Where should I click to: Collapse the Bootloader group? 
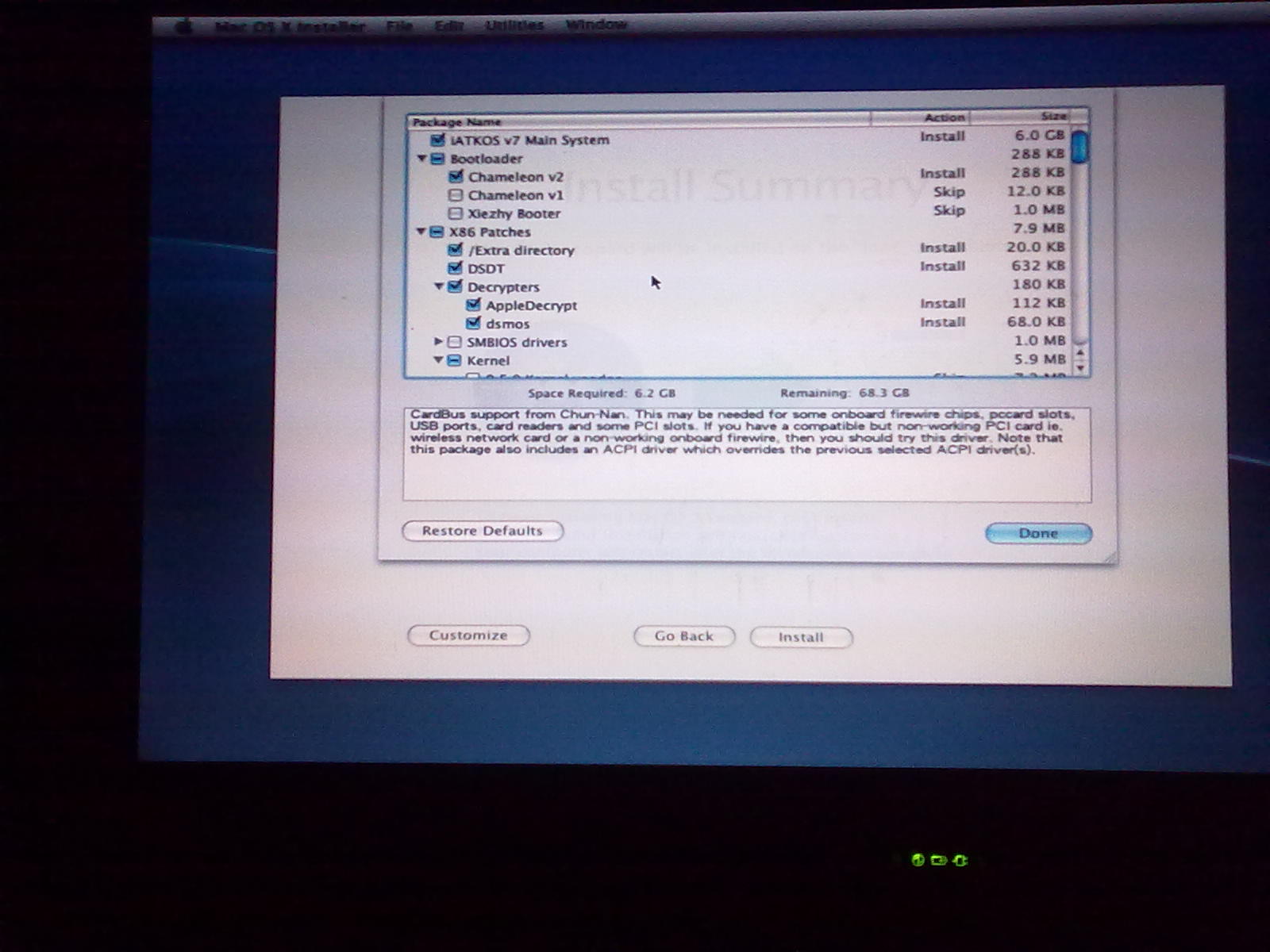coord(421,159)
